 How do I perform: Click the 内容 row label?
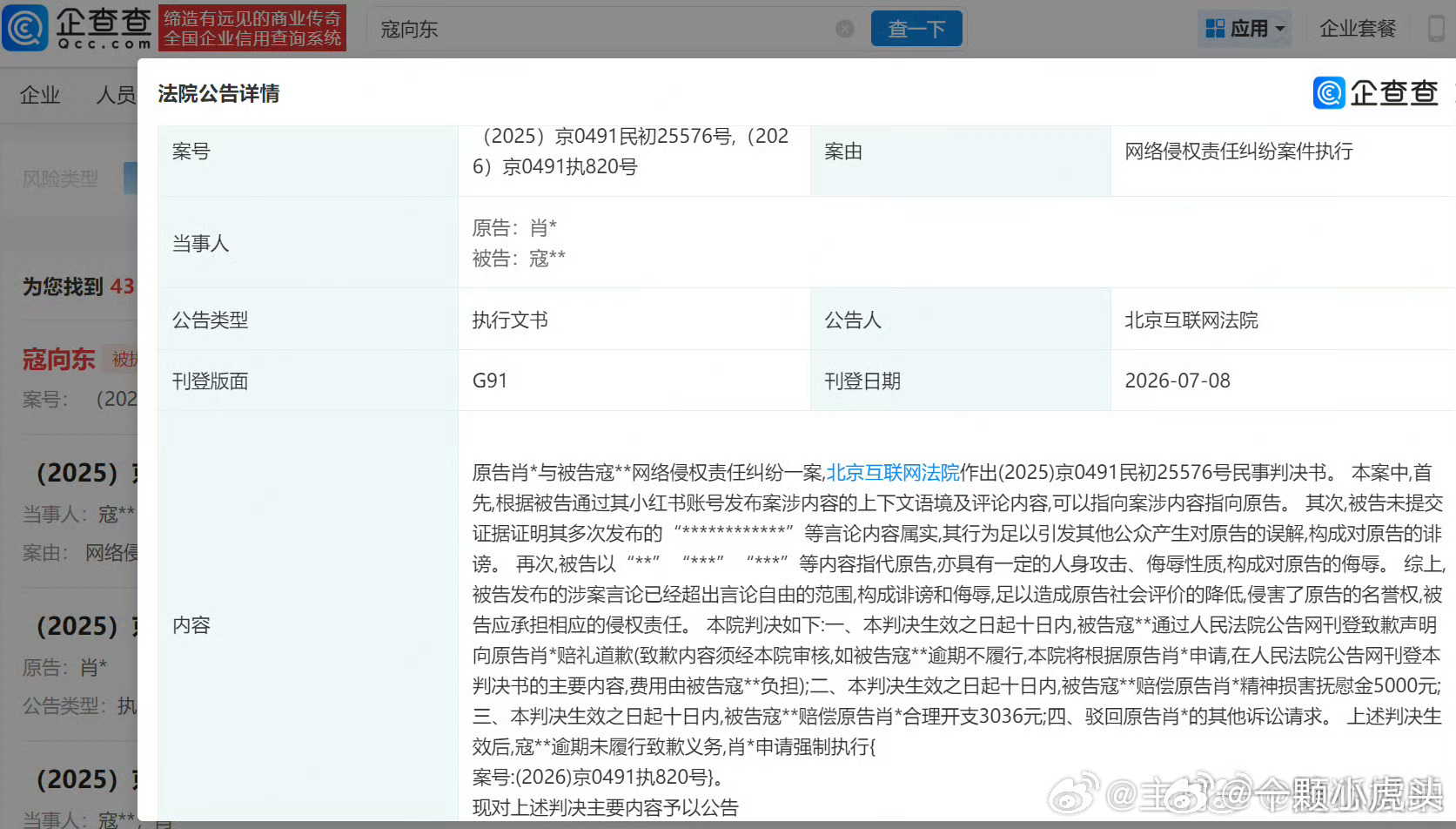[191, 626]
